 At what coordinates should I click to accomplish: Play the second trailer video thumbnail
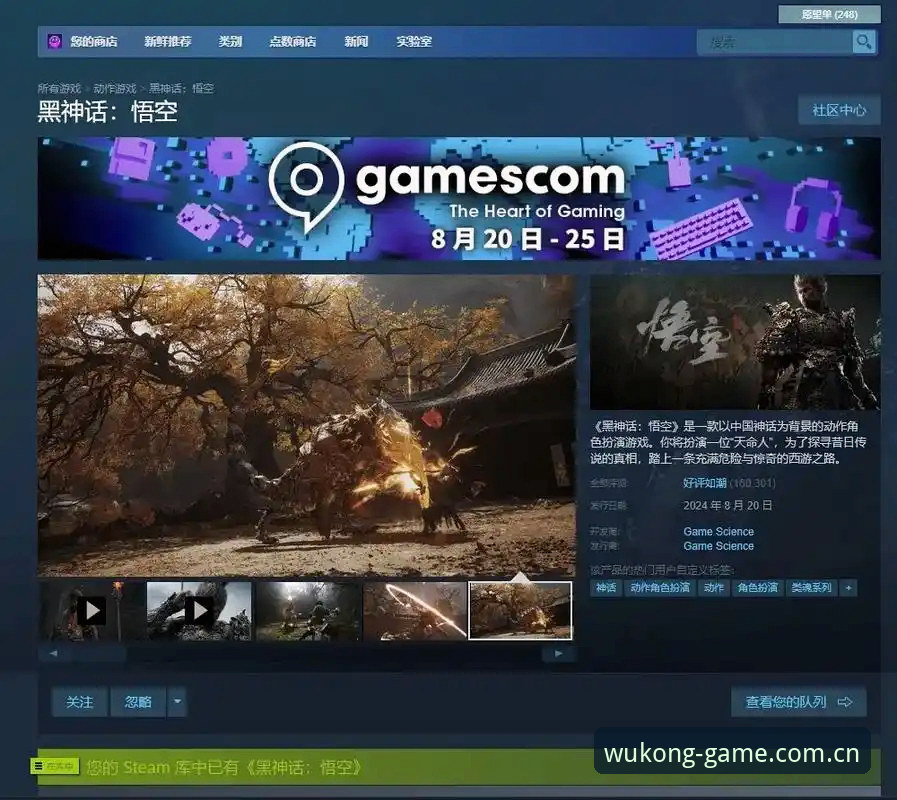pos(199,611)
